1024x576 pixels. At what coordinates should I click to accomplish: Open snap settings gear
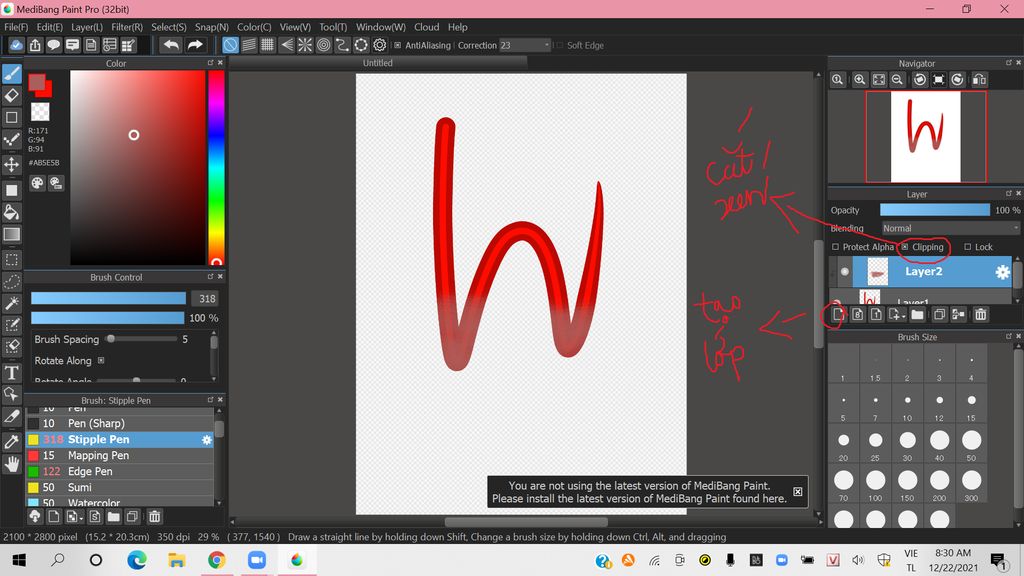(379, 45)
